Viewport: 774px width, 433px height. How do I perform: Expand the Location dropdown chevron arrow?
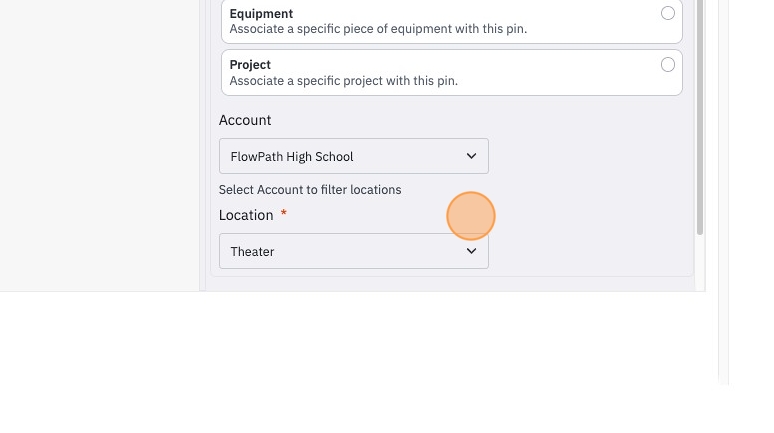coord(471,251)
